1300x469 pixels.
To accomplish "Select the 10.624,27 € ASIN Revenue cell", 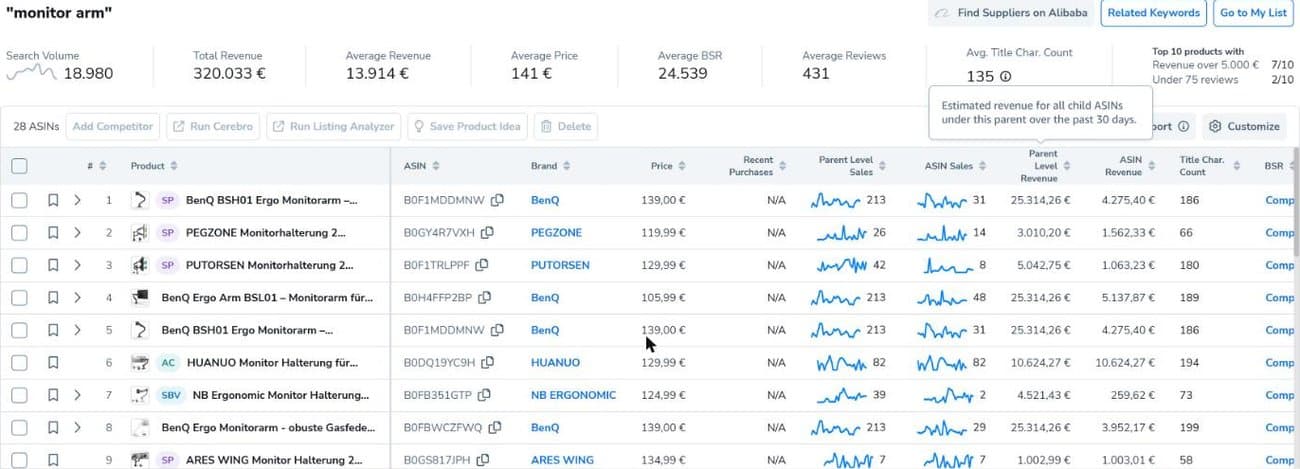I will pyautogui.click(x=1127, y=363).
